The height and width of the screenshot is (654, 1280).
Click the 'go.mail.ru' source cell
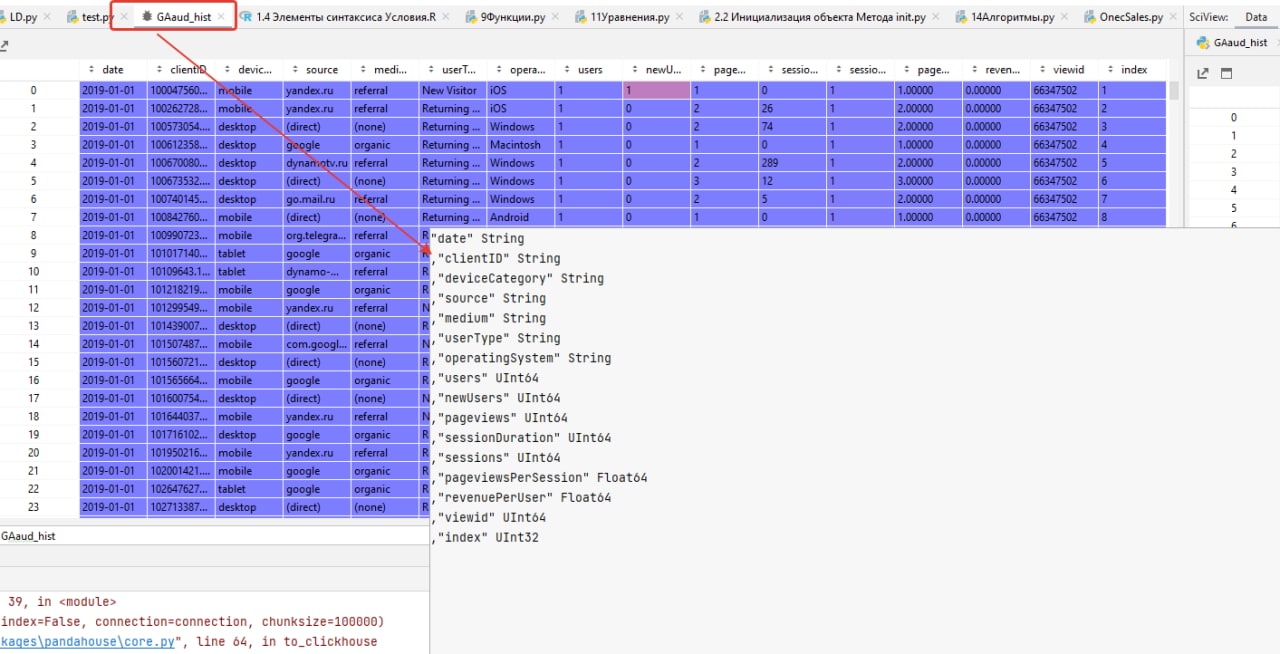coord(317,199)
